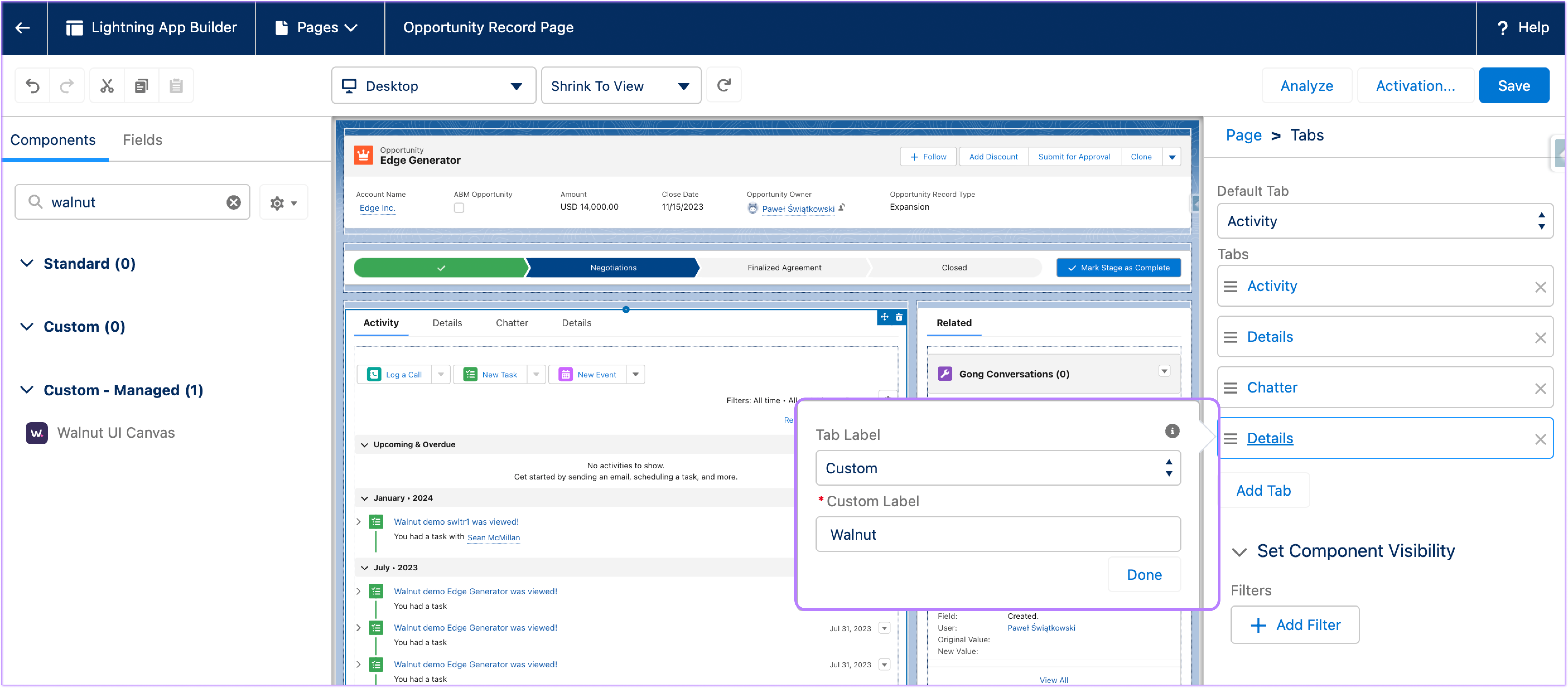Click the Analyze button

1307,86
